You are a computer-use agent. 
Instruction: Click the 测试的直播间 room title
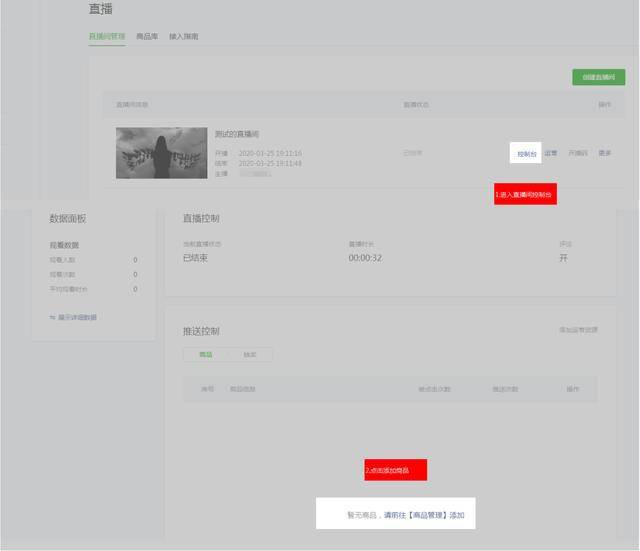click(237, 134)
